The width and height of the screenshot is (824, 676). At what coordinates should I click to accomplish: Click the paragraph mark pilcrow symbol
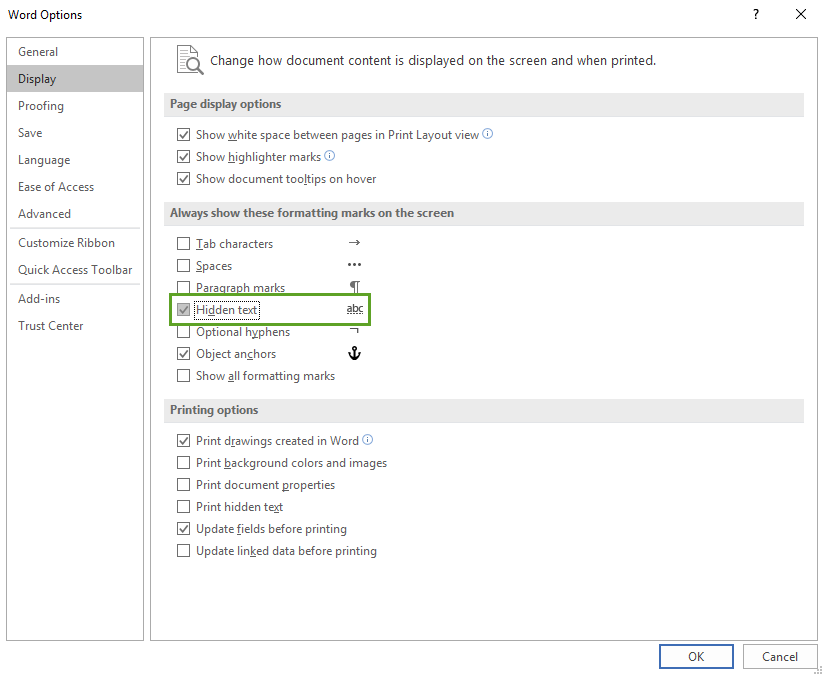coord(355,287)
